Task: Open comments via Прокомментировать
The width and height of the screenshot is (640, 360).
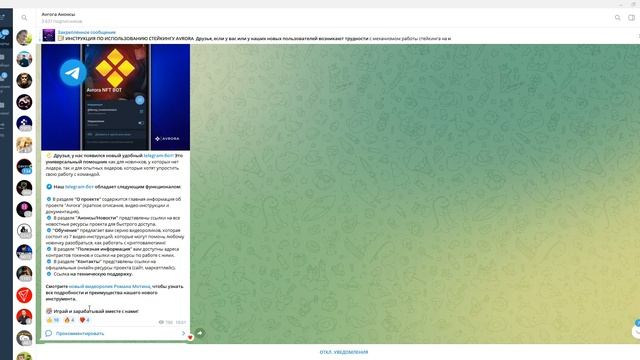Action: point(80,333)
